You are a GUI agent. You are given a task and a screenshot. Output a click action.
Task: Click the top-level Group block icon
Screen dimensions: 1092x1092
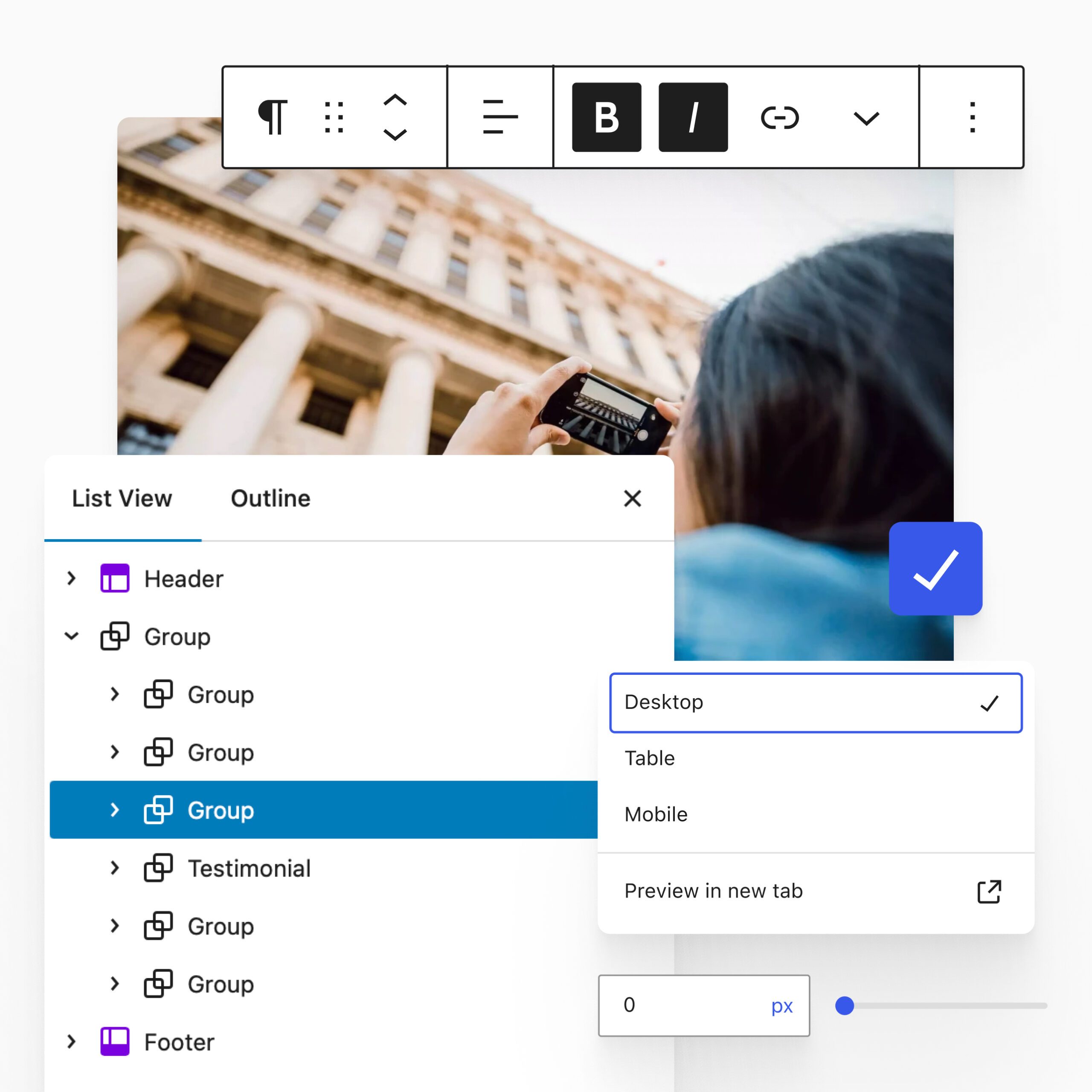click(x=115, y=636)
